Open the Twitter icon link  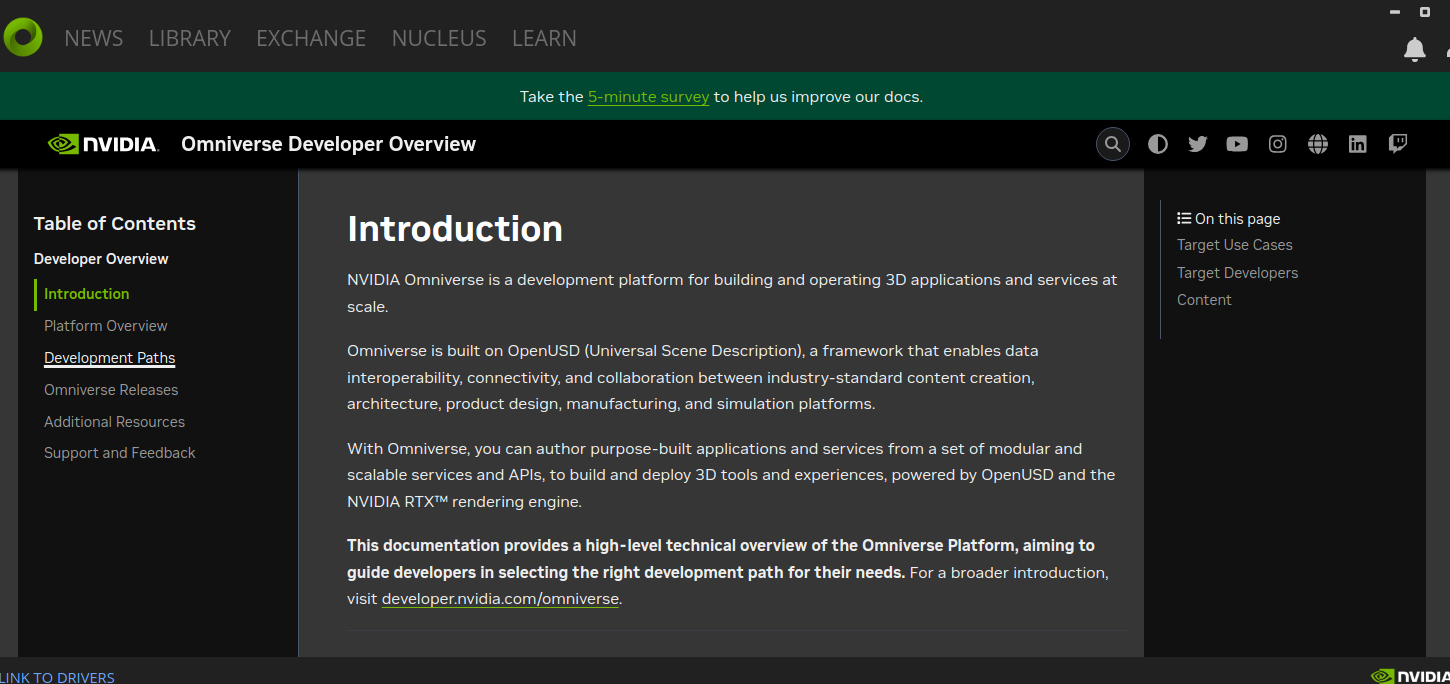click(x=1198, y=144)
